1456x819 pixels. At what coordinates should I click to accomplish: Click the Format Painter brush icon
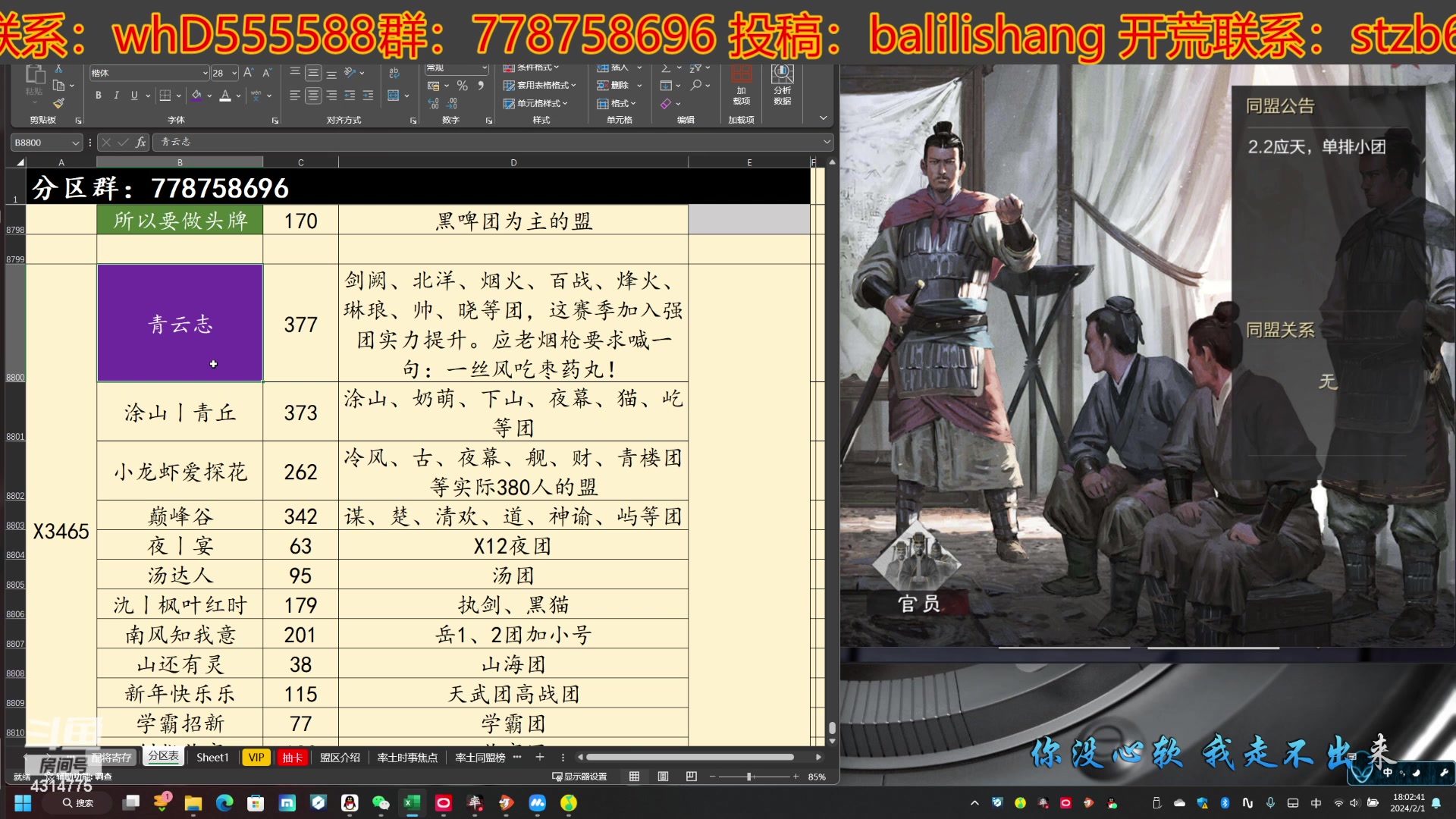pyautogui.click(x=58, y=103)
